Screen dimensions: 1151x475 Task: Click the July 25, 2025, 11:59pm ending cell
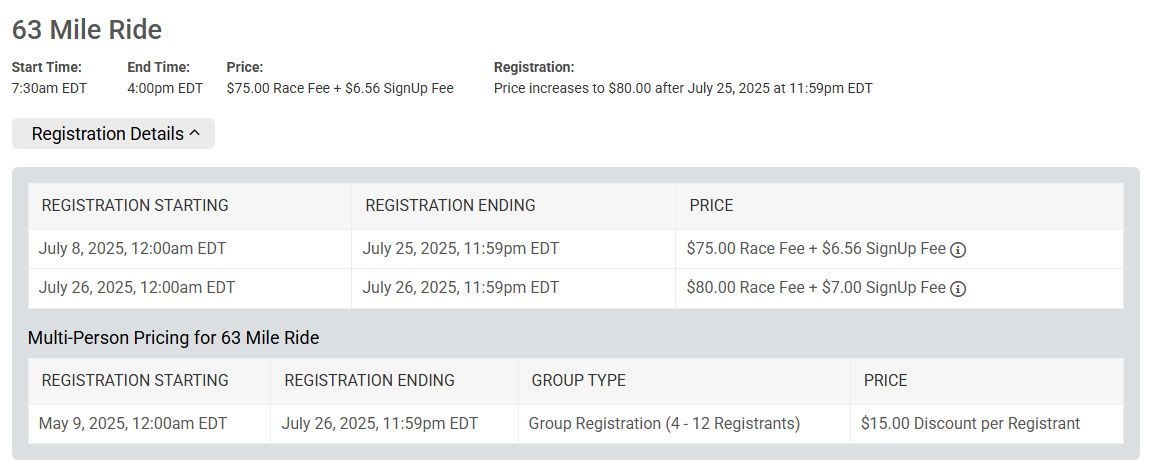(x=513, y=249)
